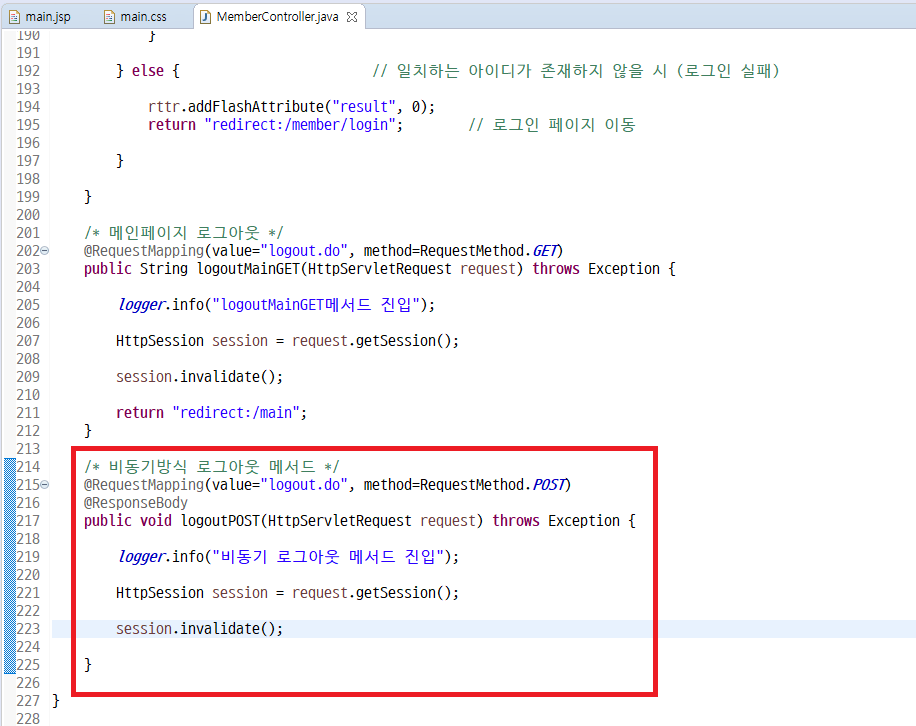Screen dimensions: 916x726
Task: Click the logoutPOST method name
Action: click(x=220, y=520)
